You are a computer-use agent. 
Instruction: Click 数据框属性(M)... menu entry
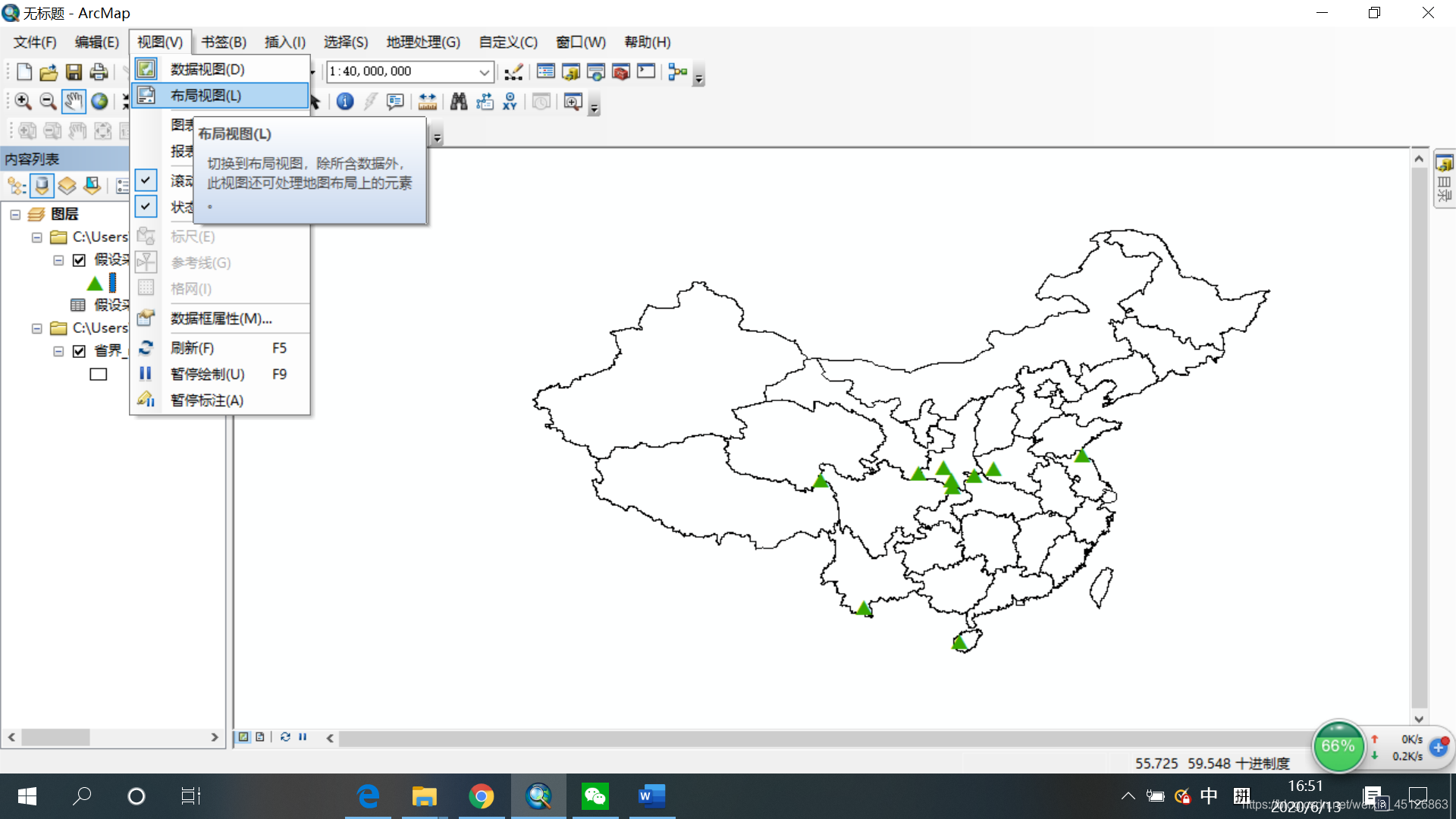click(221, 318)
